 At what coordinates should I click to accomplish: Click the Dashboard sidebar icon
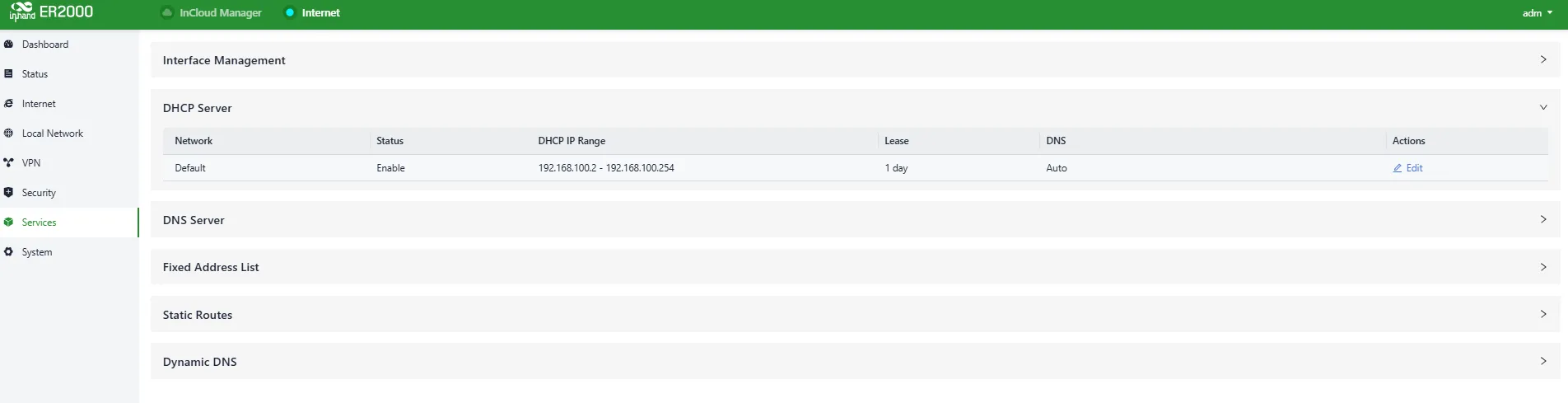(x=8, y=45)
